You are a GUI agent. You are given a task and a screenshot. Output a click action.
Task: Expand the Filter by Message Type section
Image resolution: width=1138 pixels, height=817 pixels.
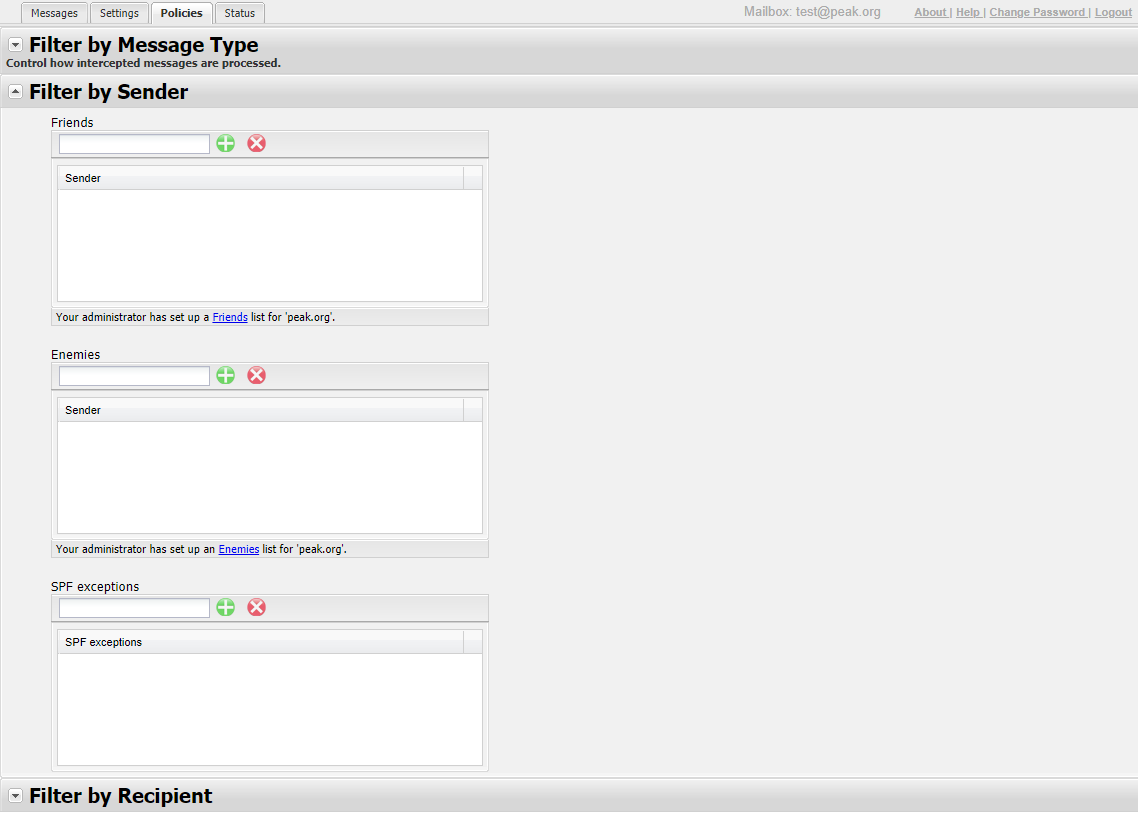pos(15,45)
